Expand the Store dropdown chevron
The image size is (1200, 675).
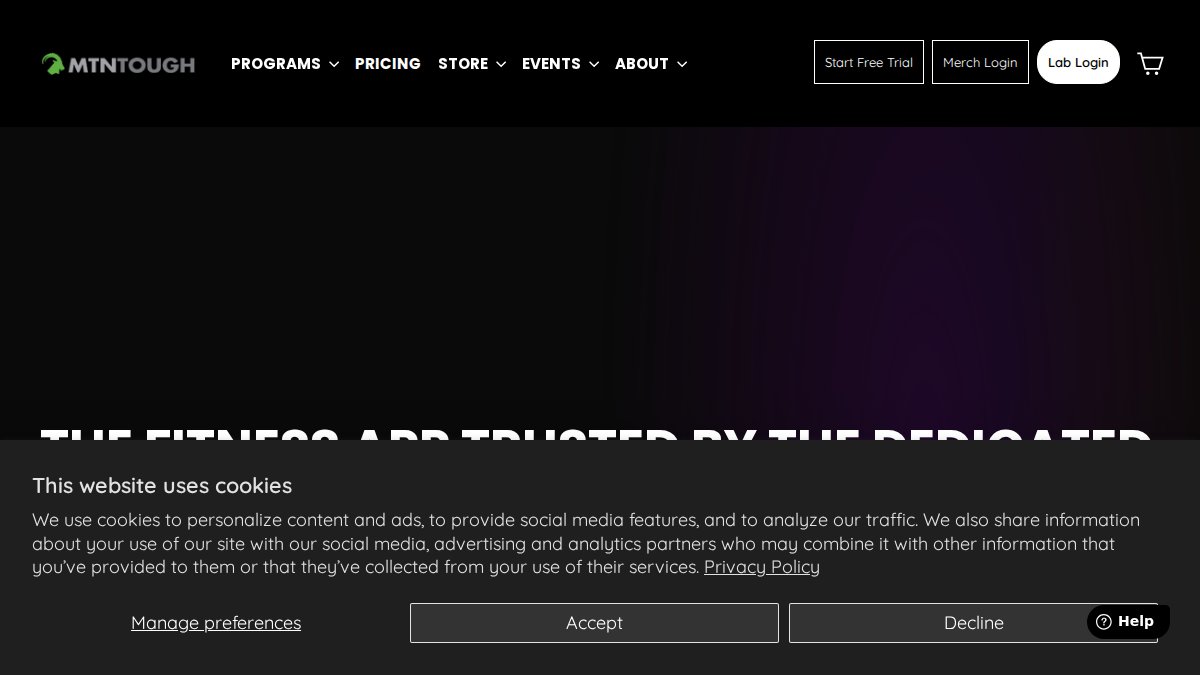[501, 64]
